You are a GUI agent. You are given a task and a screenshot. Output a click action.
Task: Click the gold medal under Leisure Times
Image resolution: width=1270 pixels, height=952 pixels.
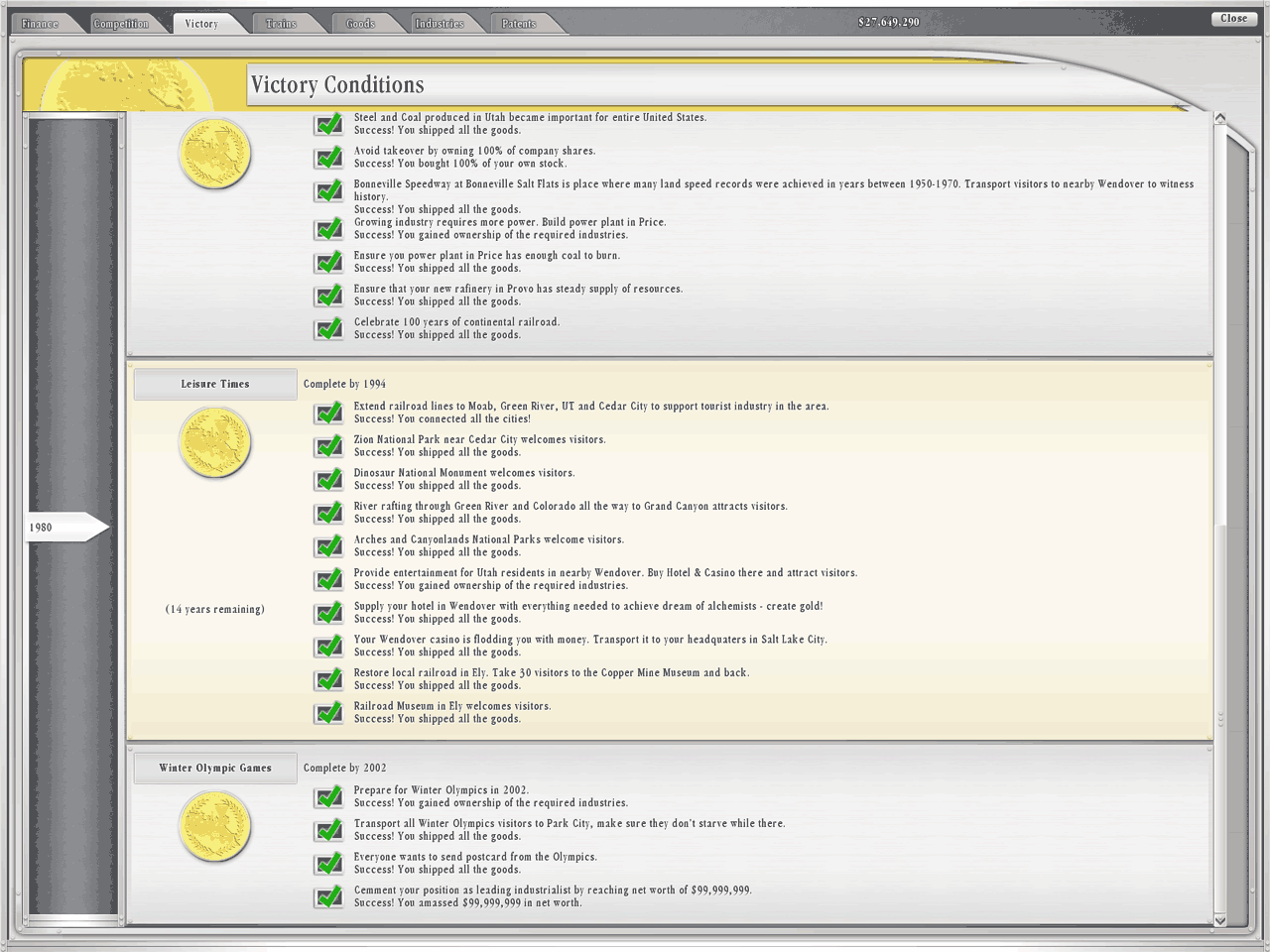[214, 442]
